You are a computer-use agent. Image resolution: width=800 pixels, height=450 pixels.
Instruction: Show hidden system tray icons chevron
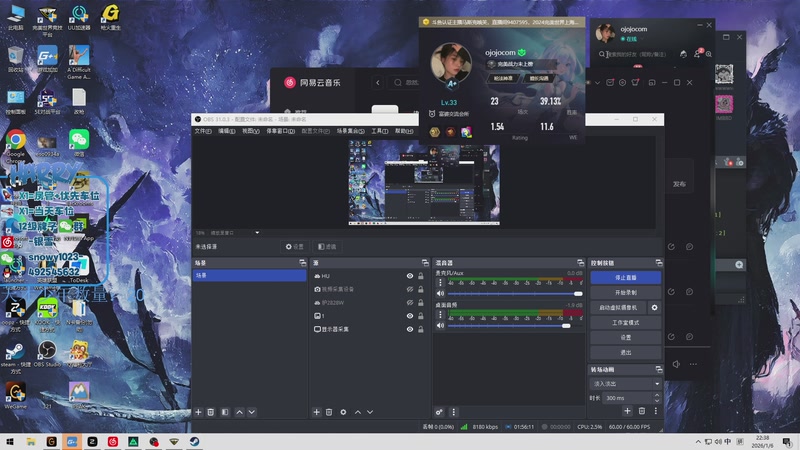697,442
